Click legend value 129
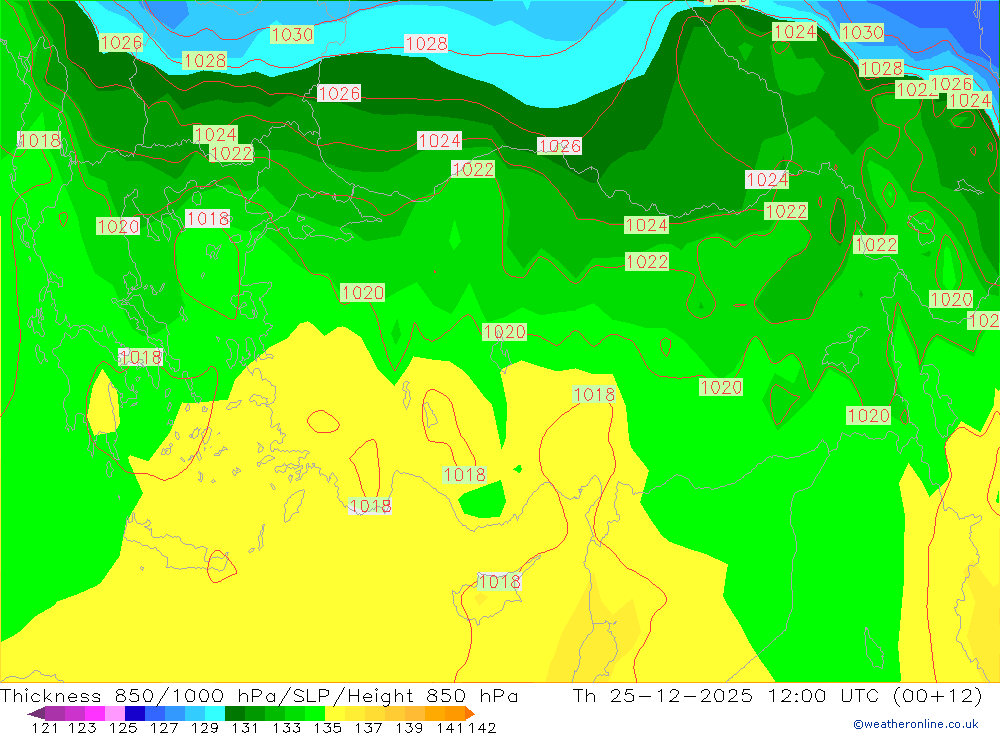This screenshot has width=1000, height=733. [x=204, y=727]
